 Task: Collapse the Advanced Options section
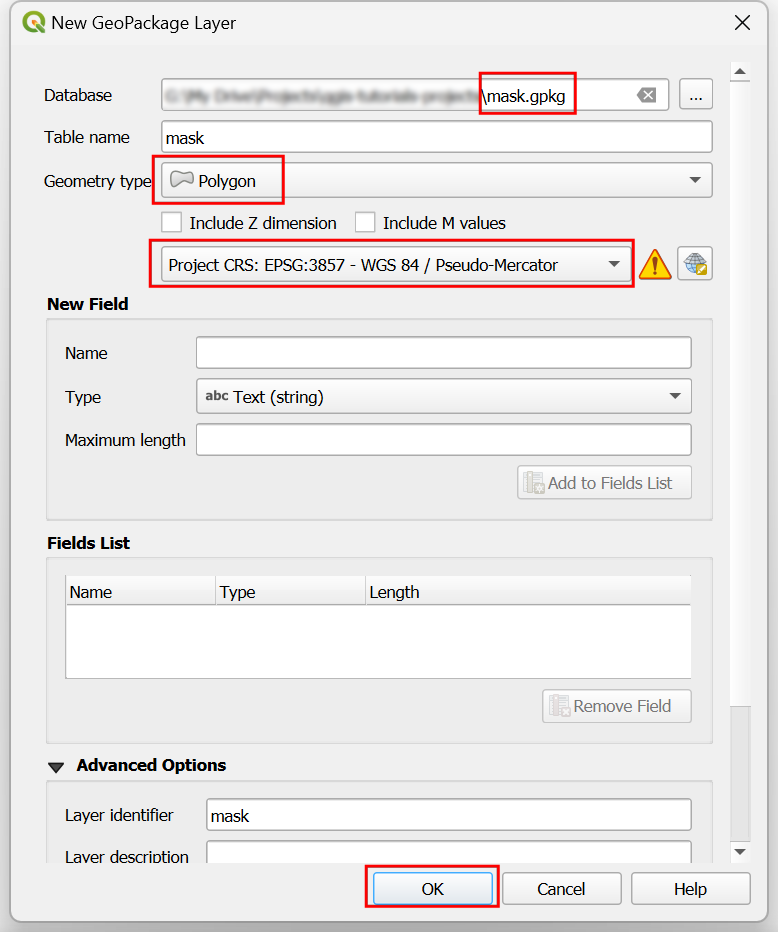(56, 766)
